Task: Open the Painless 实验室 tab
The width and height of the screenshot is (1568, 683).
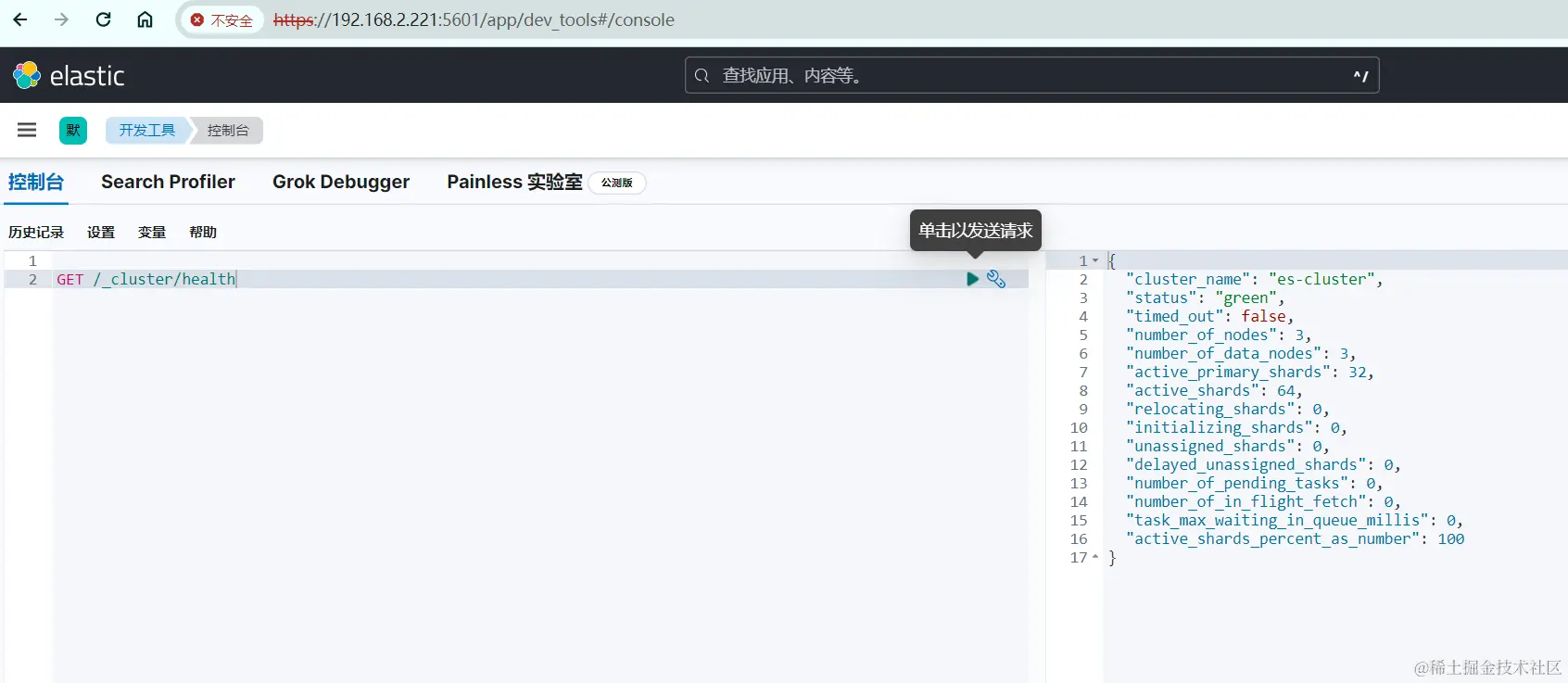Action: 514,182
